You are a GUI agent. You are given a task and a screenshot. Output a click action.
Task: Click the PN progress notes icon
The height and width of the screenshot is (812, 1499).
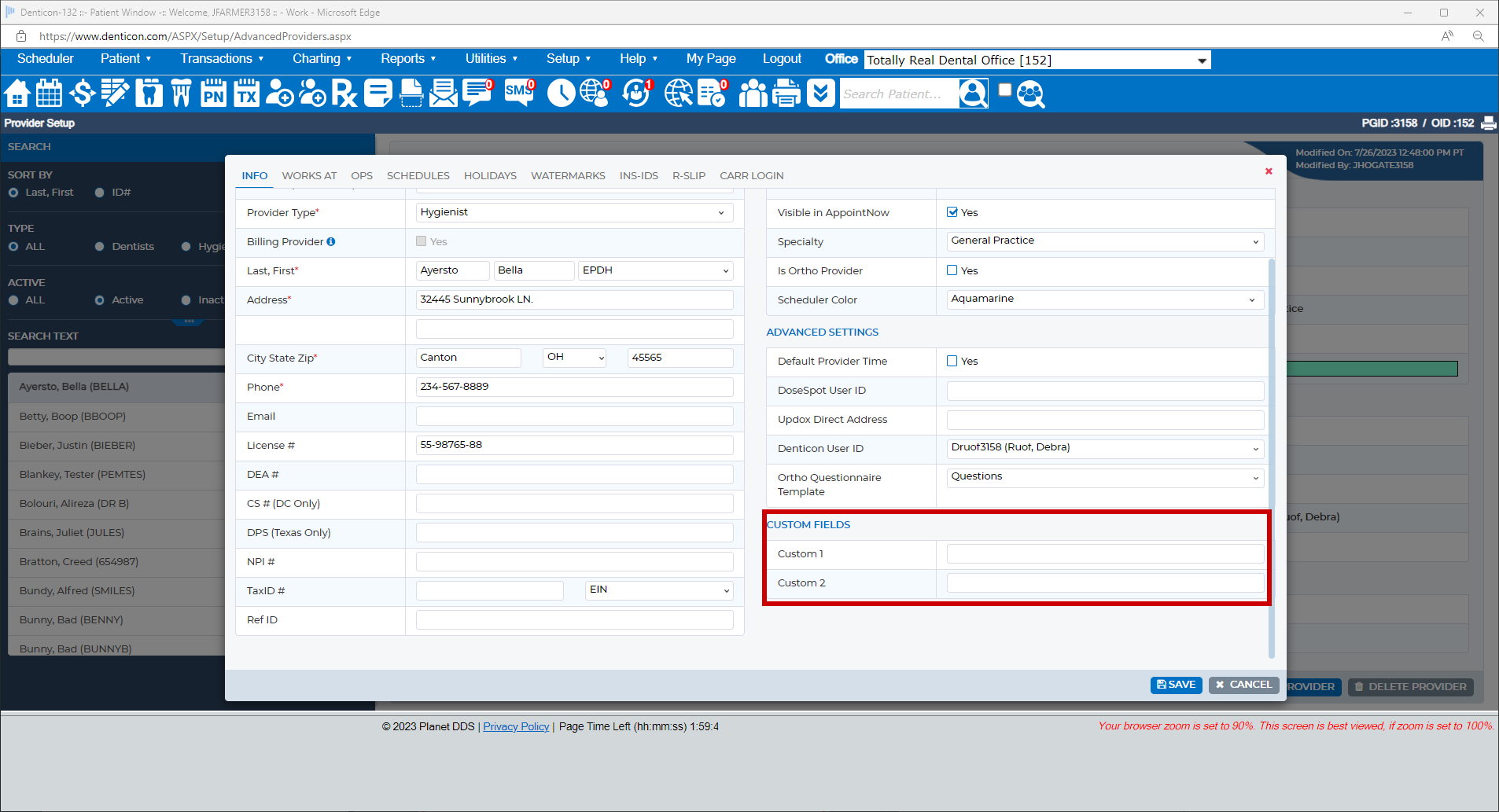point(213,94)
